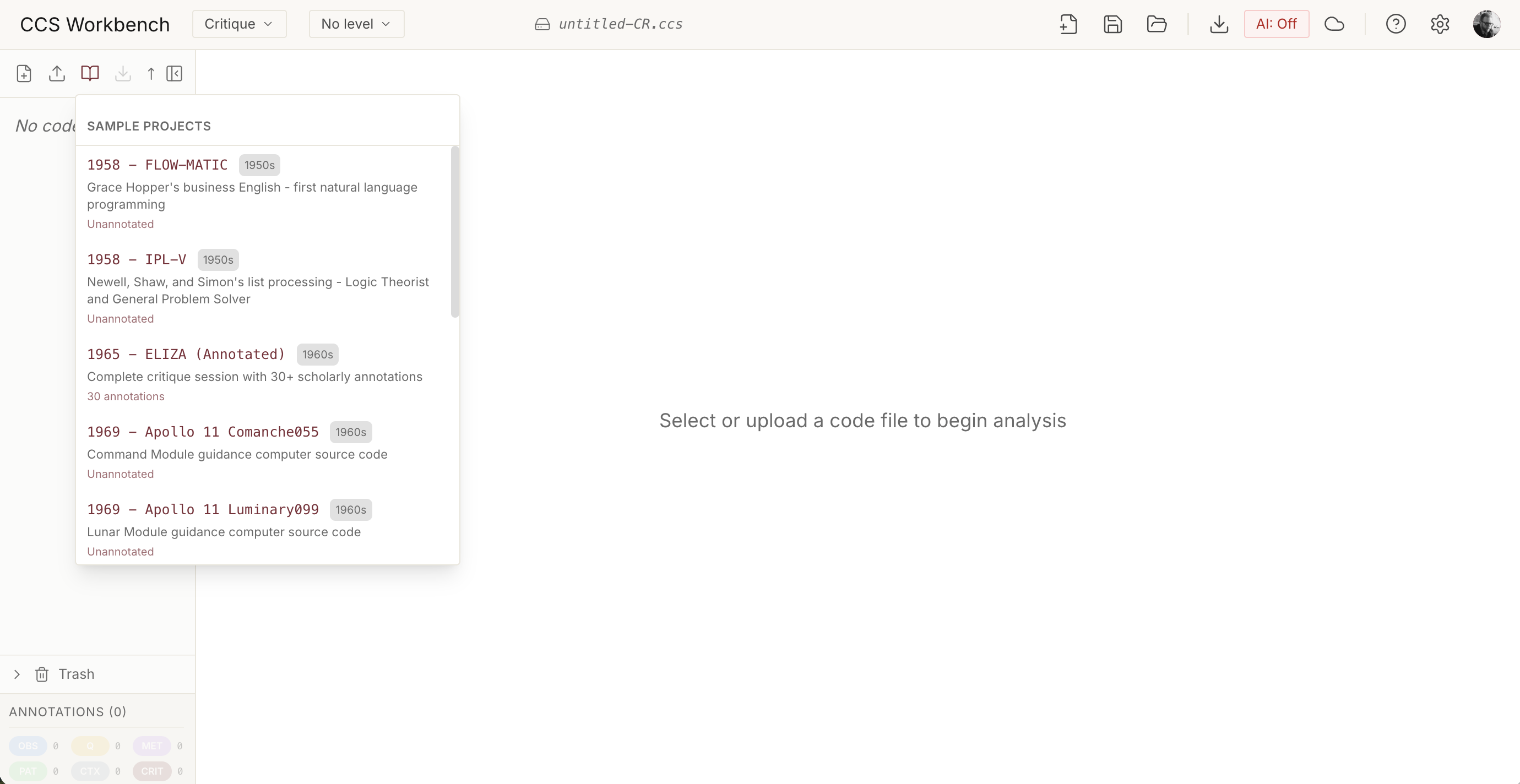Toggle the OBS annotation filter badge
Viewport: 1520px width, 784px height.
(x=28, y=745)
